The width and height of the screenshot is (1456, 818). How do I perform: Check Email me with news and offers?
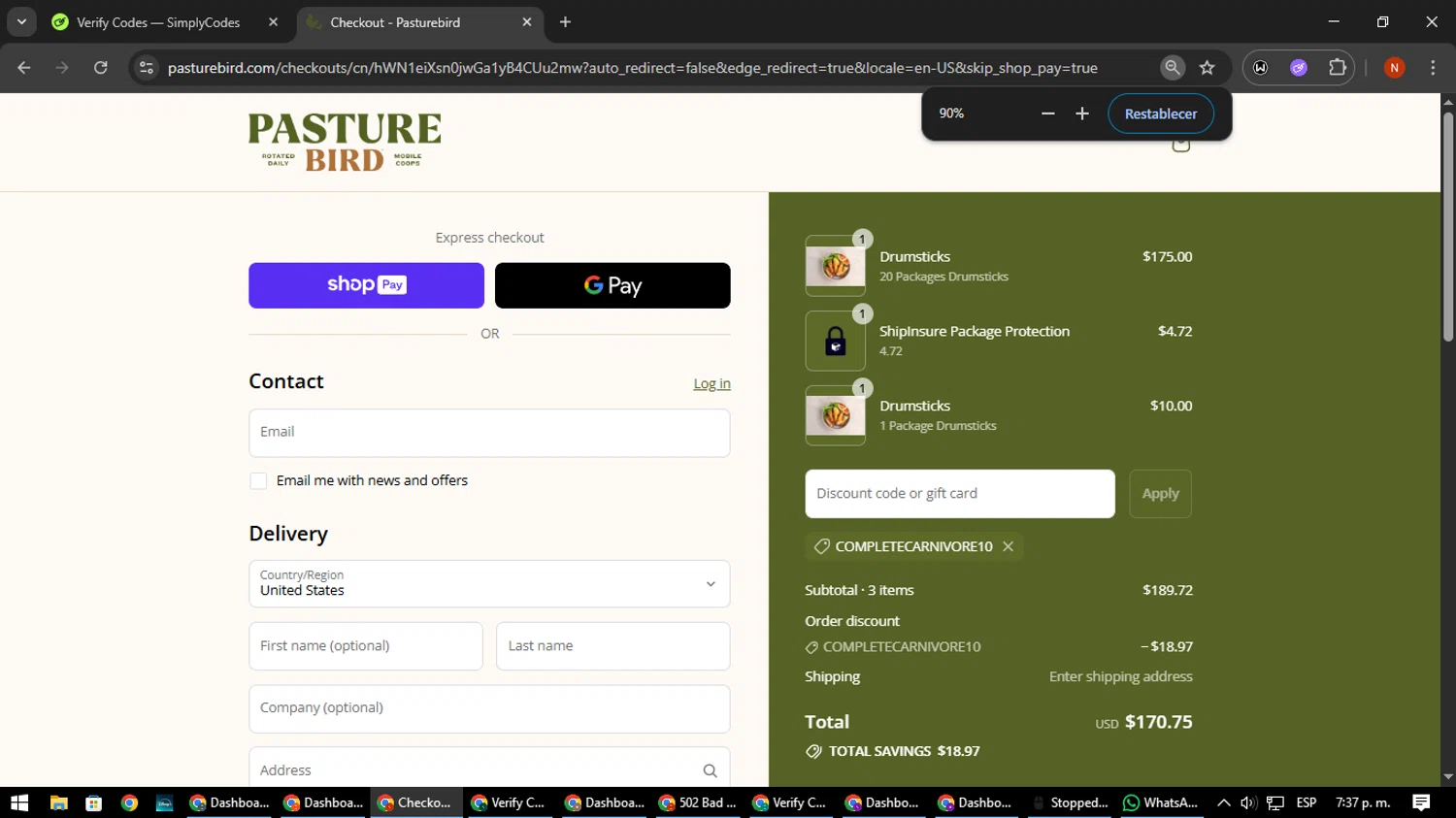point(258,481)
